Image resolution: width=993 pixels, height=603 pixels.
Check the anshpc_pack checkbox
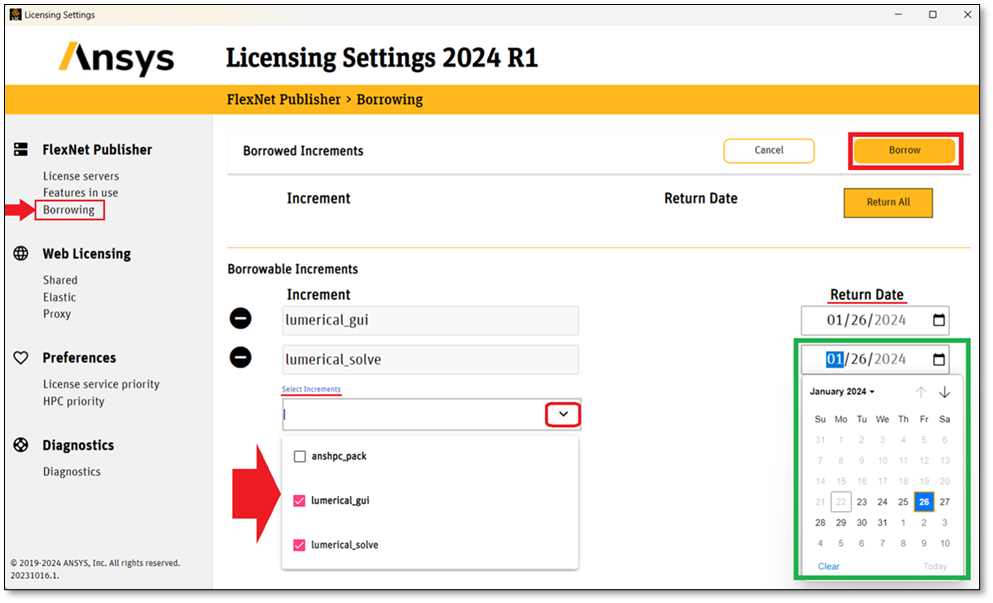[300, 456]
